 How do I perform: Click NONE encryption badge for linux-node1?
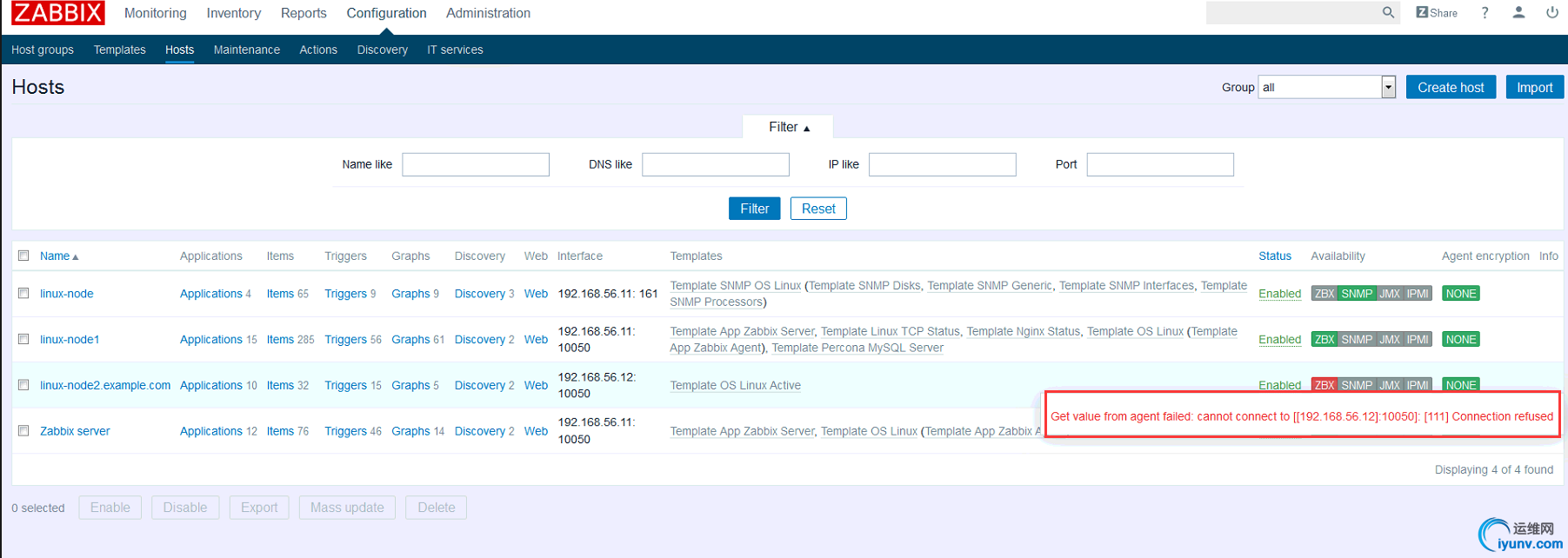pyautogui.click(x=1461, y=340)
